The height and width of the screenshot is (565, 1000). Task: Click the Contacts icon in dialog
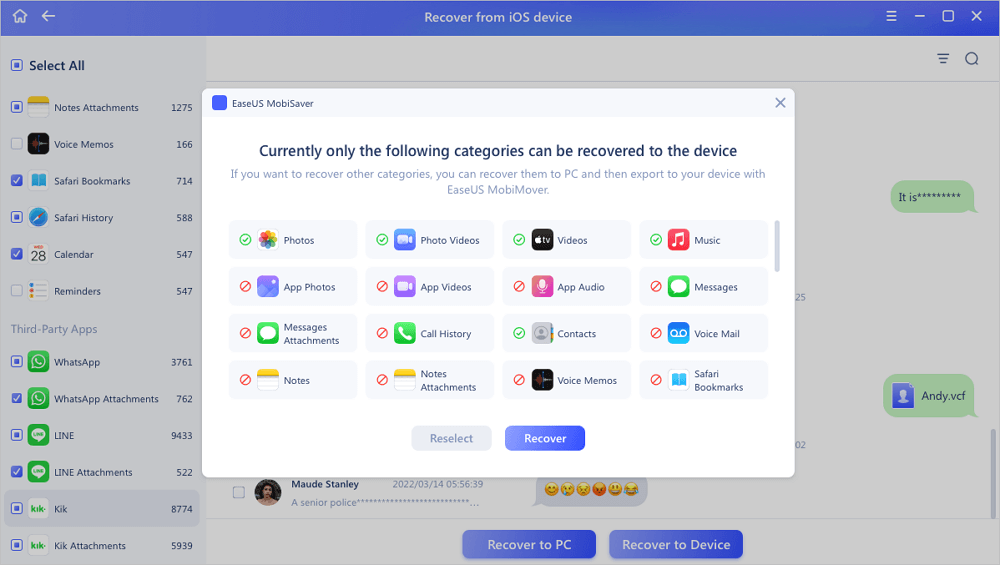coord(542,333)
